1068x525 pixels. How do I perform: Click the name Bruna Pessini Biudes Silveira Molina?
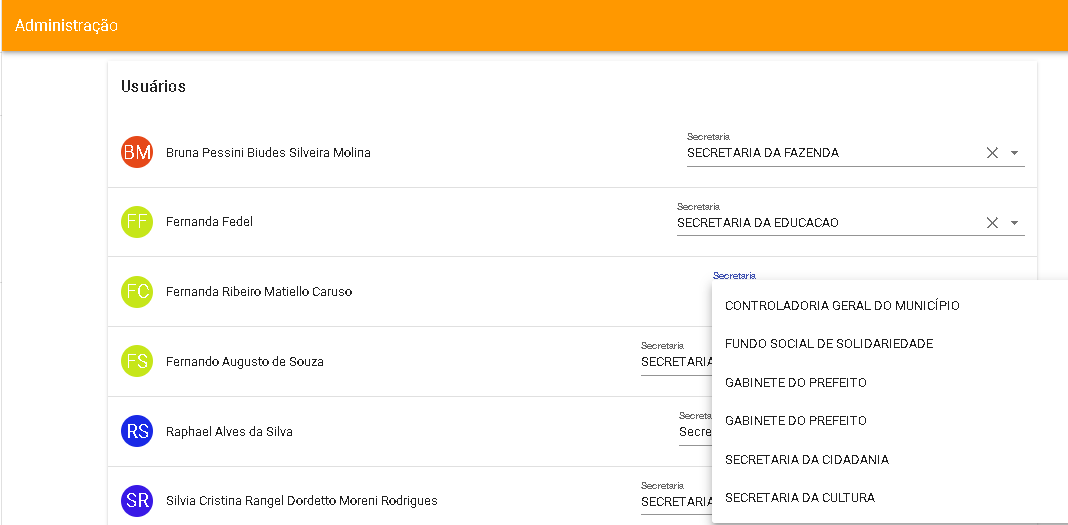[268, 153]
